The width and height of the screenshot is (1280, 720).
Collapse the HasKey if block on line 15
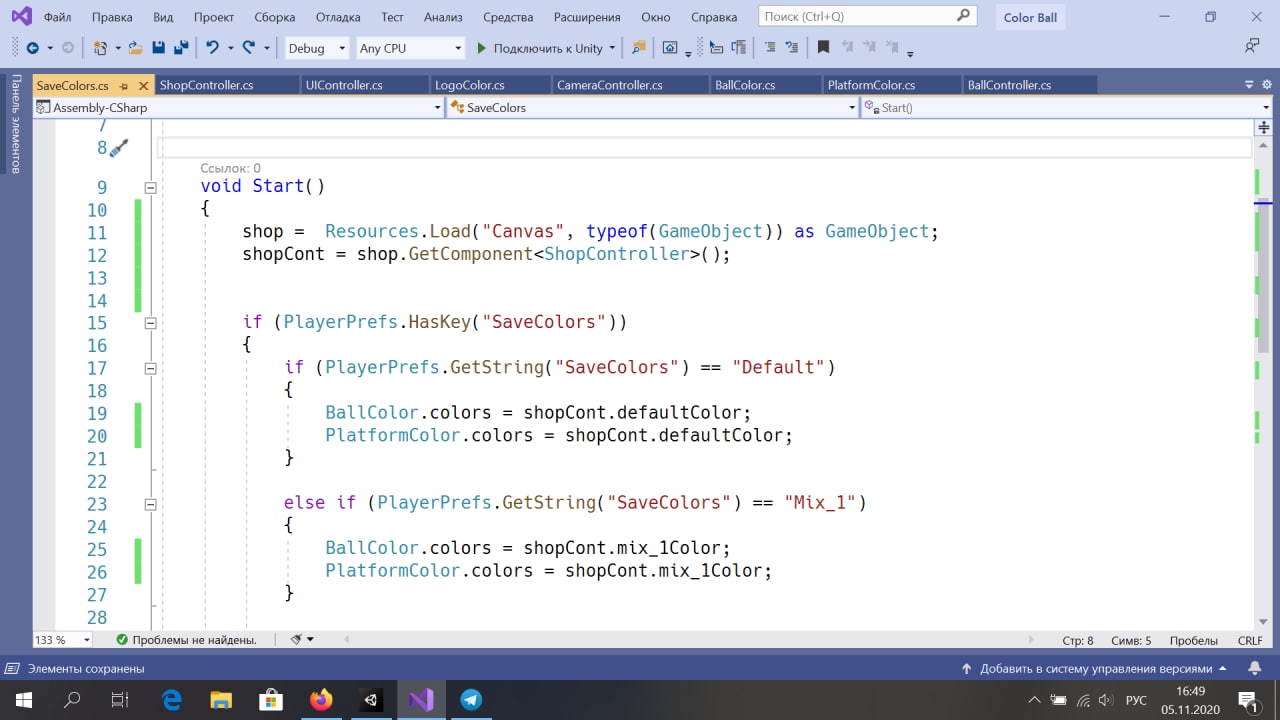click(x=150, y=323)
